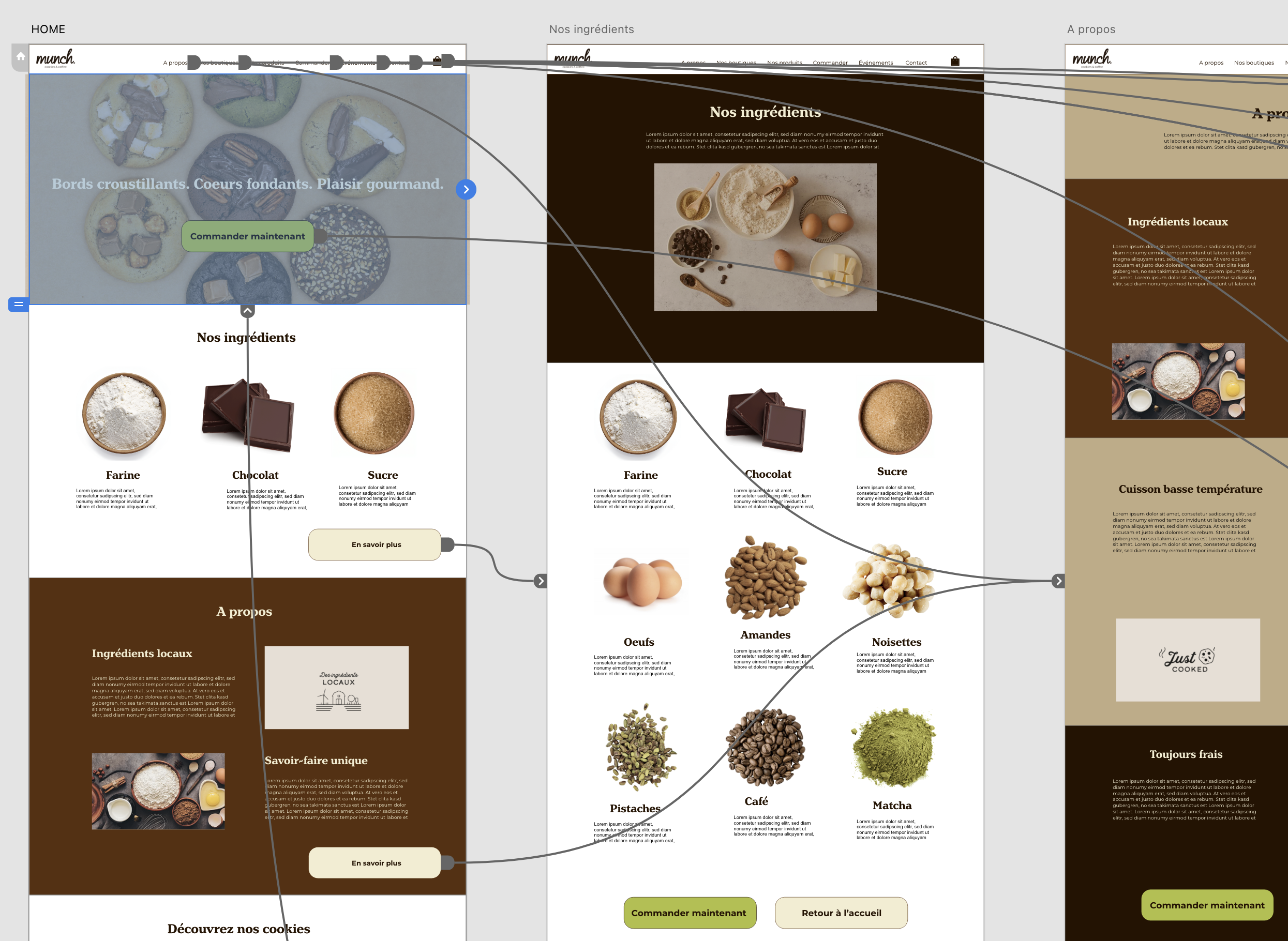Click the Just Cooked image on A propos artboard
1288x941 pixels.
point(1188,660)
